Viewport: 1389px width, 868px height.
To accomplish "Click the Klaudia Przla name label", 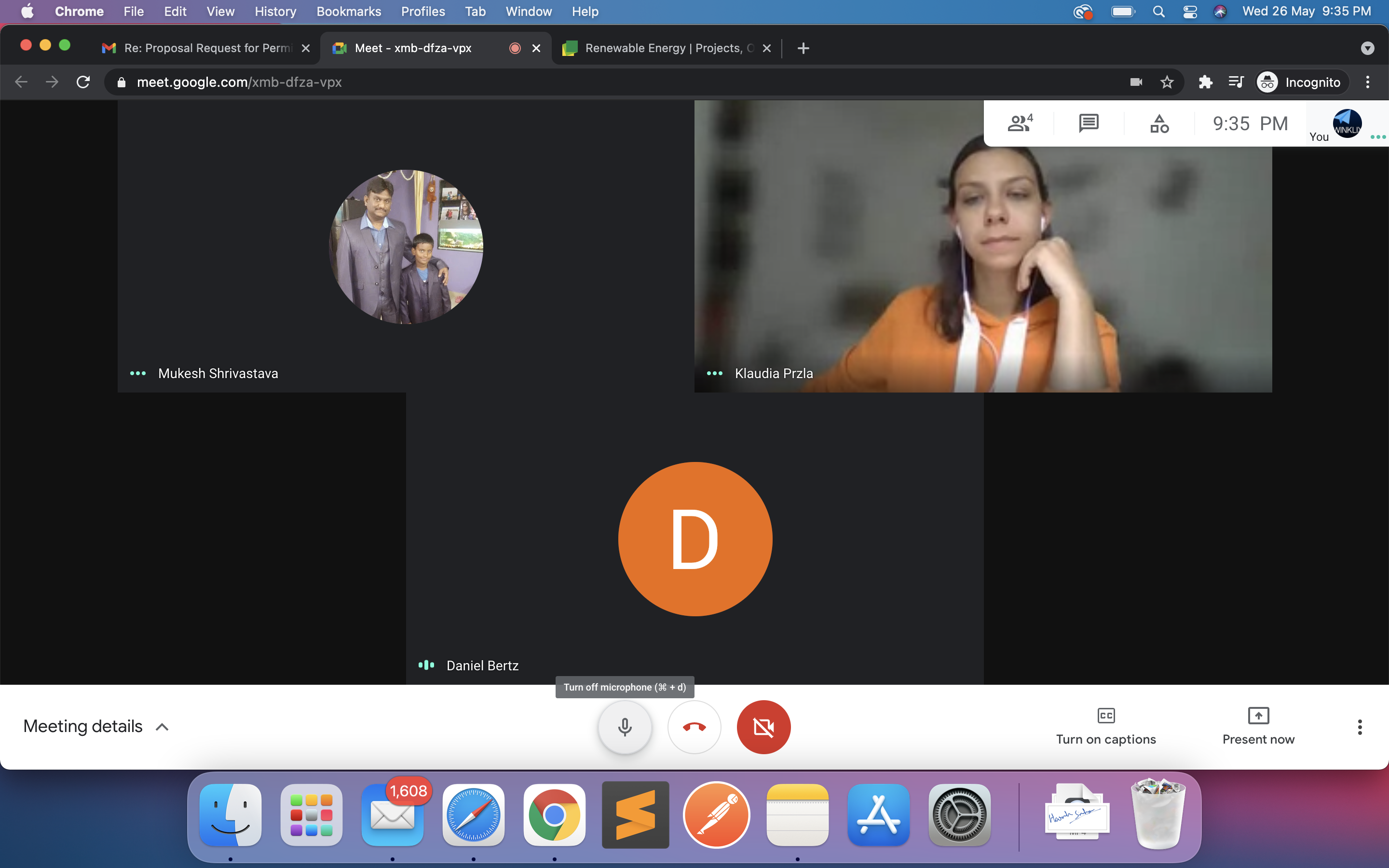I will tap(774, 373).
